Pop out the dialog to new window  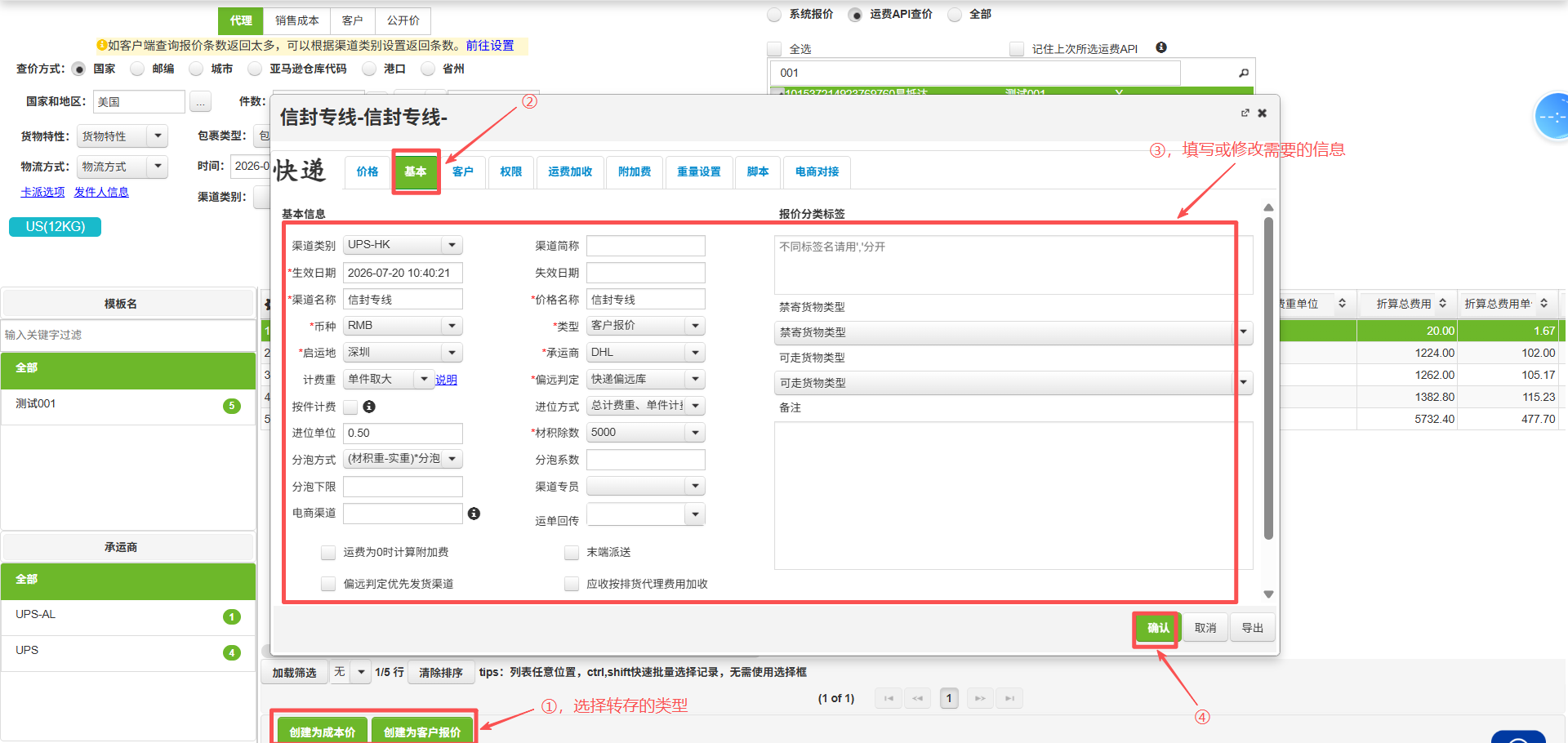1245,113
